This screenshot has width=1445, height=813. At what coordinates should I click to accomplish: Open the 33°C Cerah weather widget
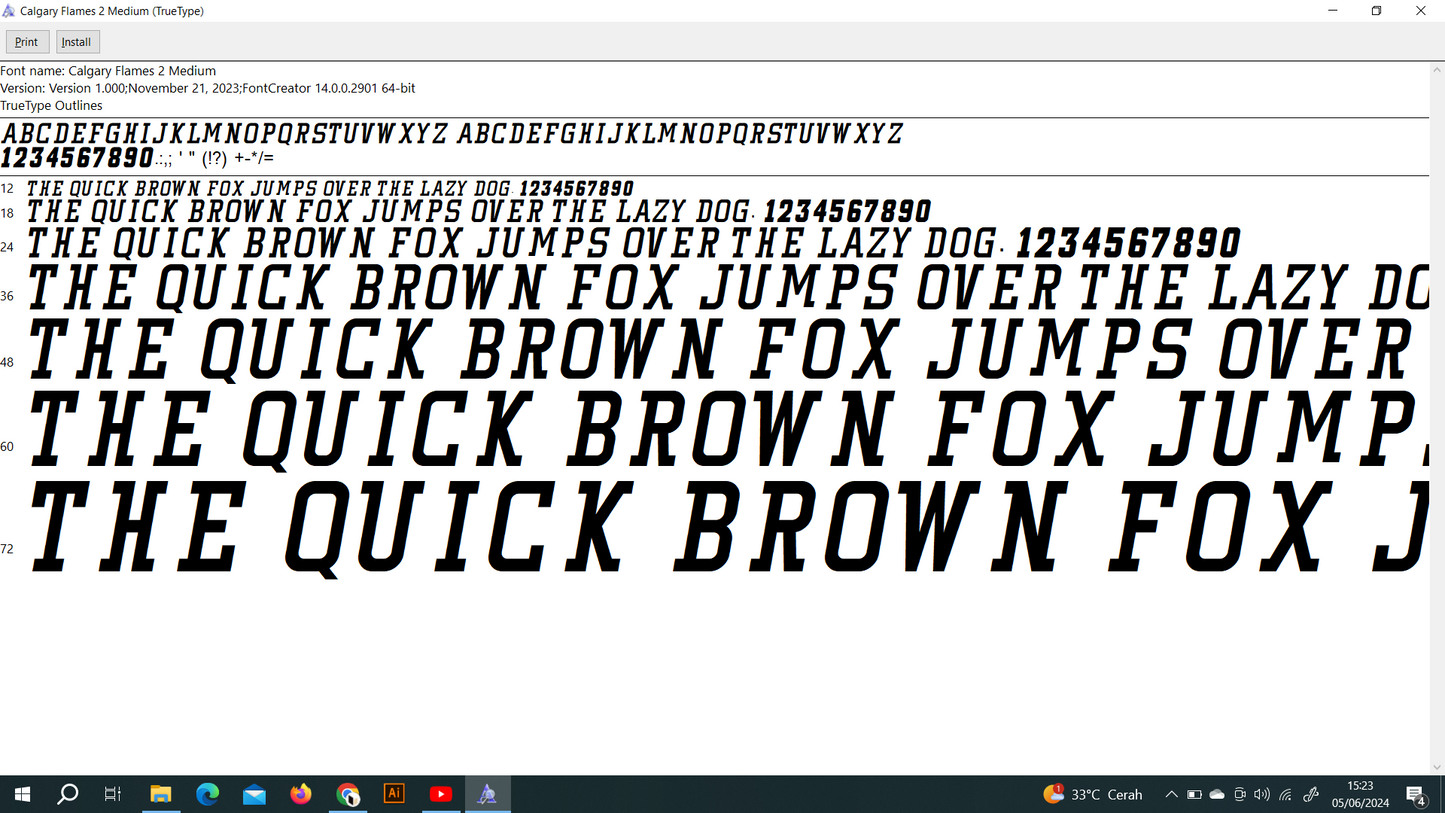(1093, 794)
